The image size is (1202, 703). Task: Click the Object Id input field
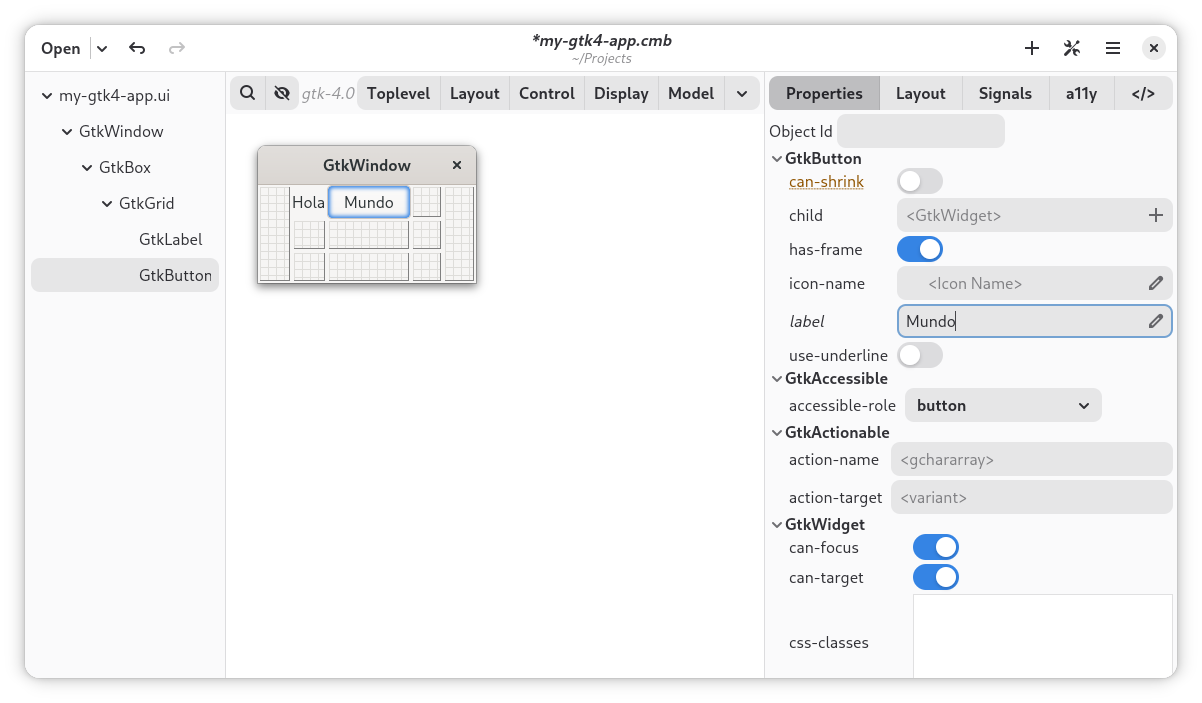[920, 131]
